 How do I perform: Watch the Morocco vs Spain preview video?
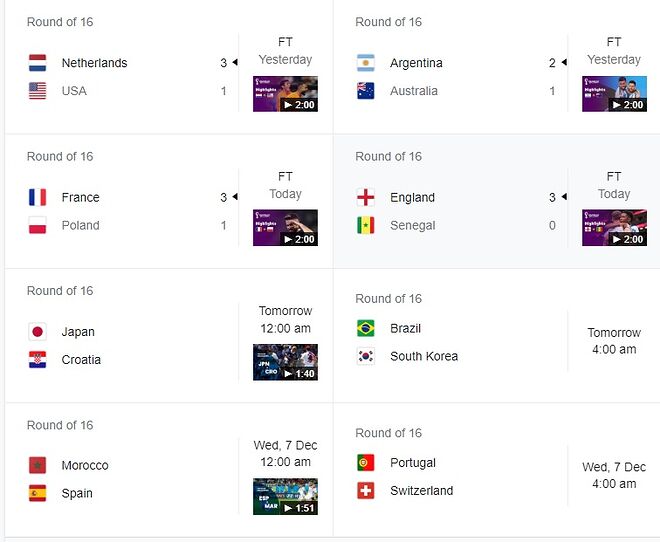click(x=285, y=497)
